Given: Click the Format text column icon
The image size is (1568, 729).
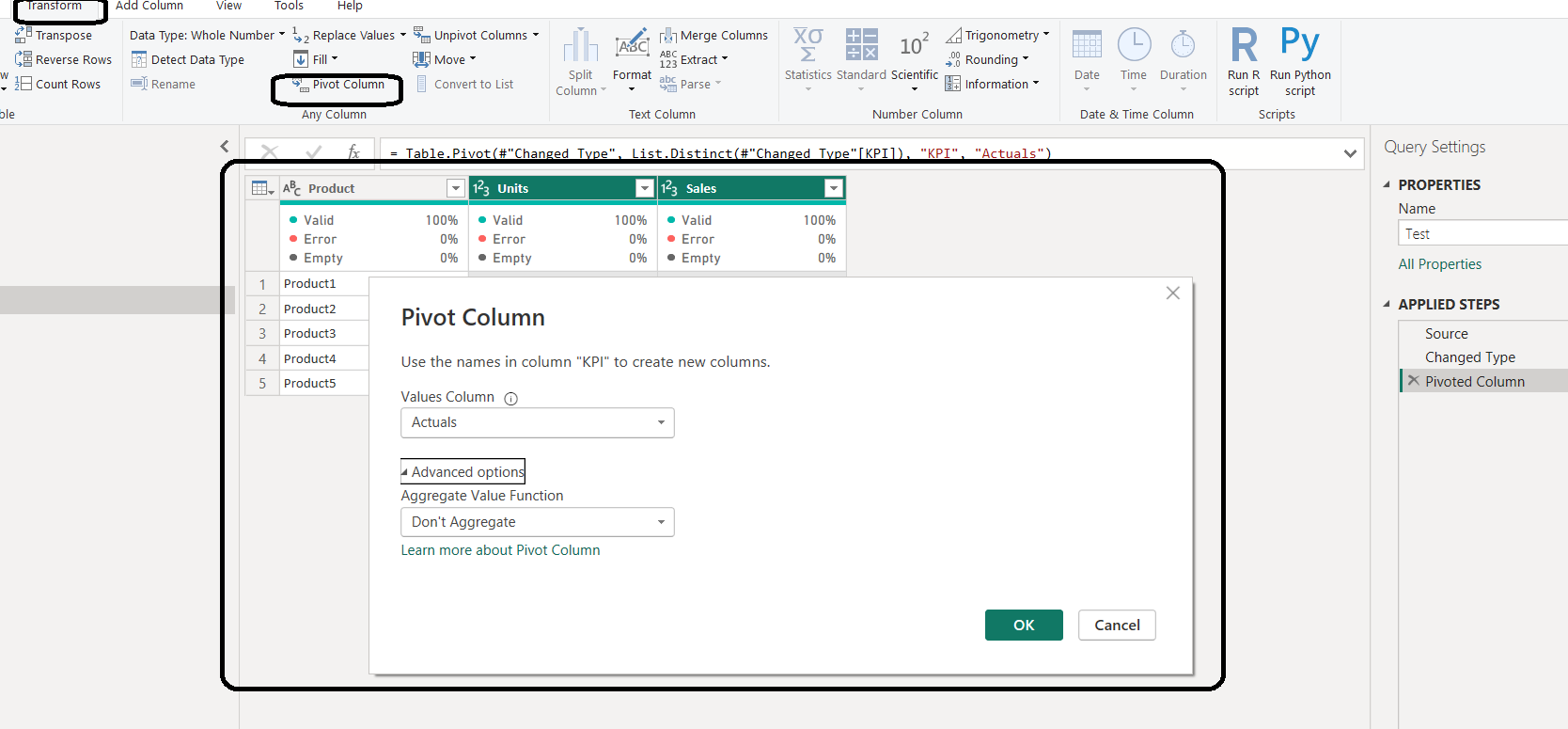Looking at the screenshot, I should coord(632,44).
